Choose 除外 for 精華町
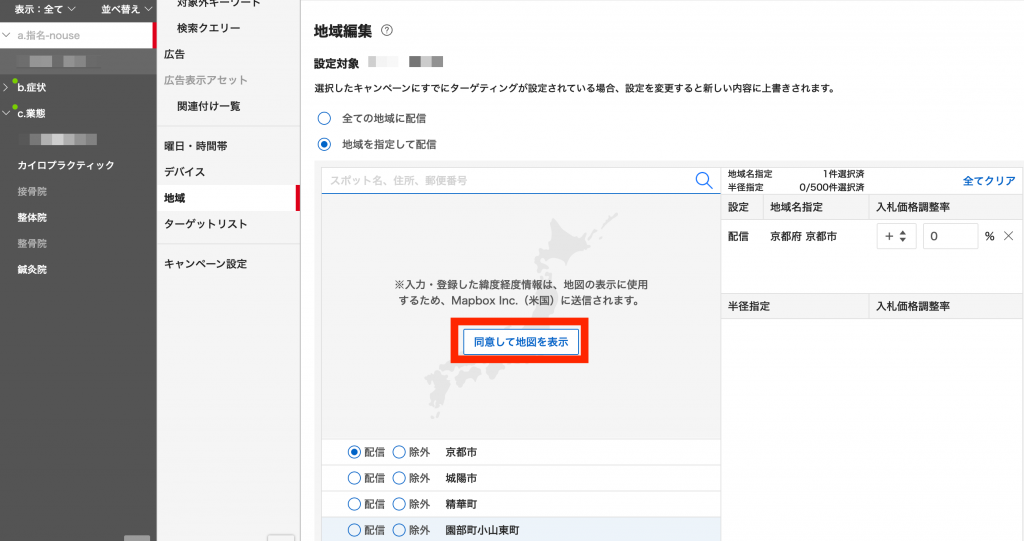 [400, 504]
